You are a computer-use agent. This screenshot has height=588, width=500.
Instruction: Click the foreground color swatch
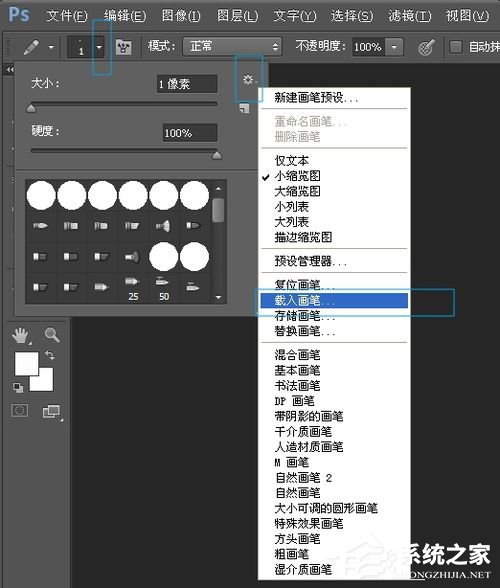coord(26,363)
